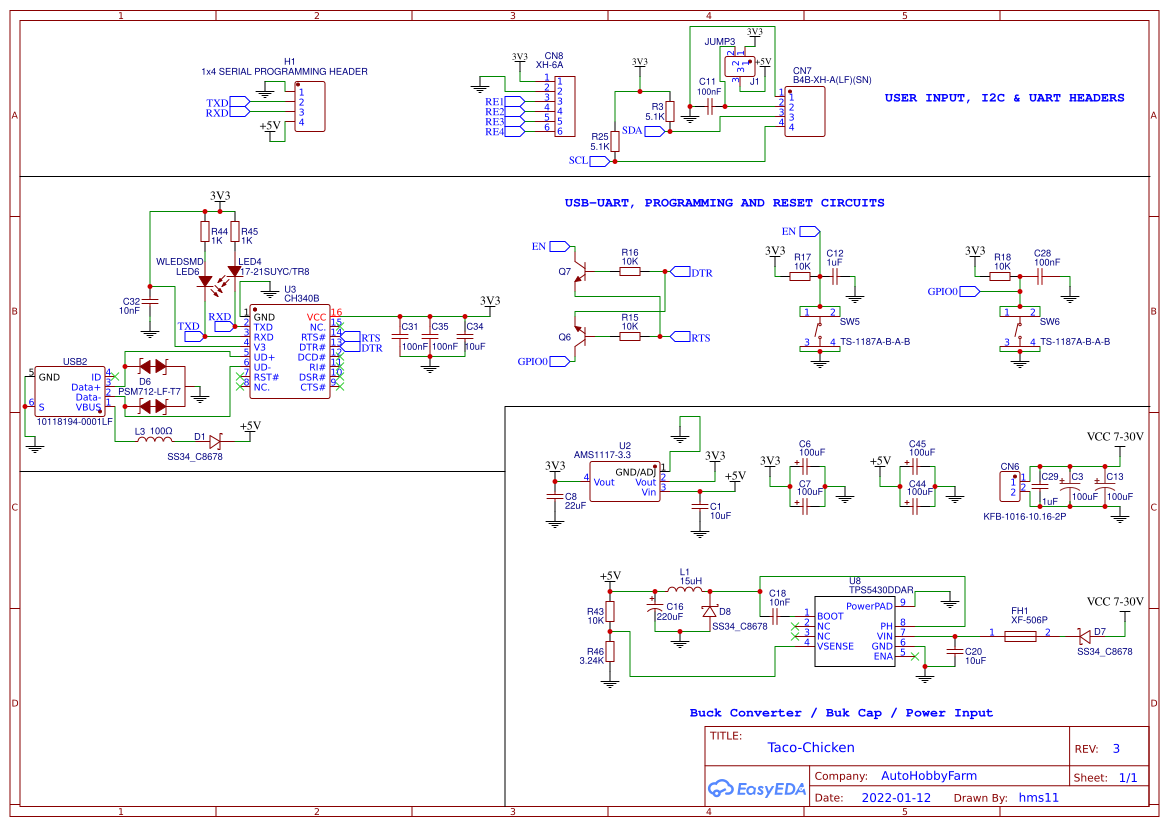Select the CN7 B4B-XH connector

[x=803, y=112]
